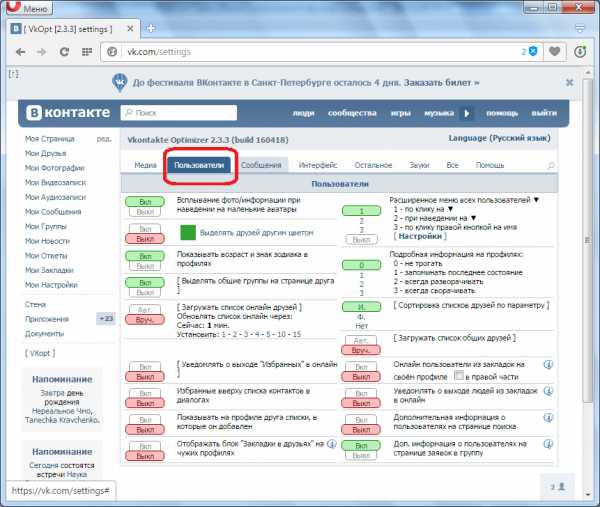The width and height of the screenshot is (600, 507).
Task: Open the Language (Русский язык) selector
Action: point(499,138)
